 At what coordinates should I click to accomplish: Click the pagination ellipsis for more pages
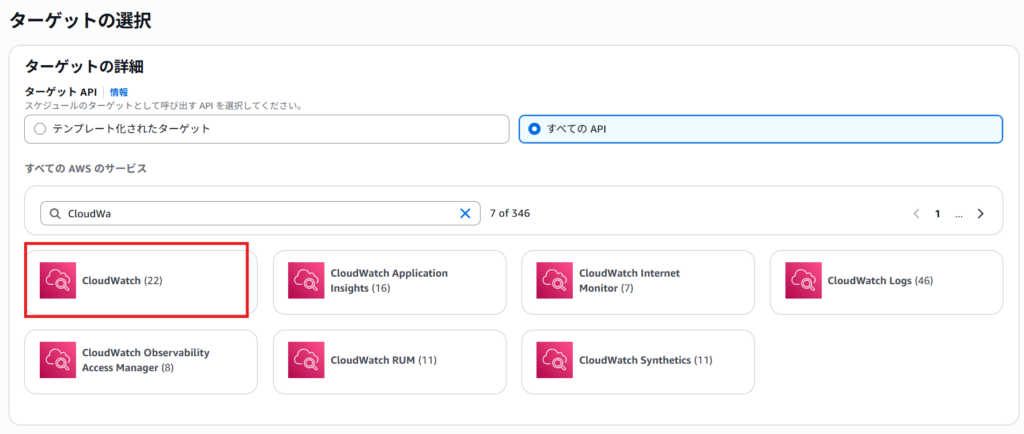(959, 214)
